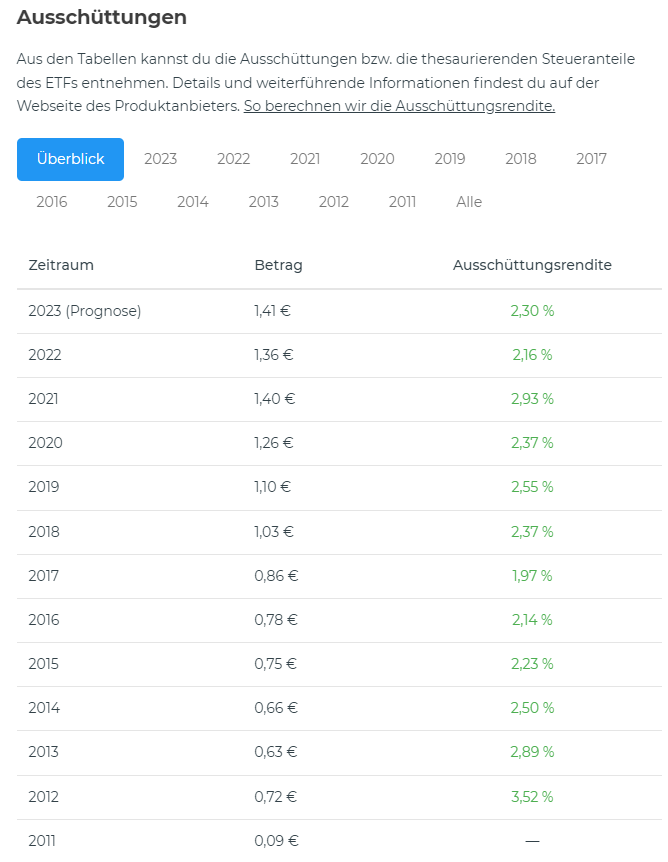Click the Ausschüttungsrendite column header
Image resolution: width=668 pixels, height=862 pixels.
pyautogui.click(x=532, y=265)
